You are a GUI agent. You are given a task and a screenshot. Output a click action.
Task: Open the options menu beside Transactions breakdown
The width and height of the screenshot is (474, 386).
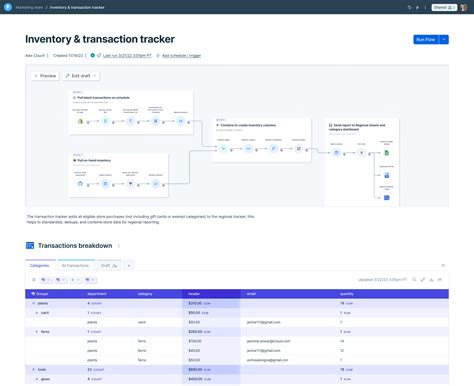119,246
